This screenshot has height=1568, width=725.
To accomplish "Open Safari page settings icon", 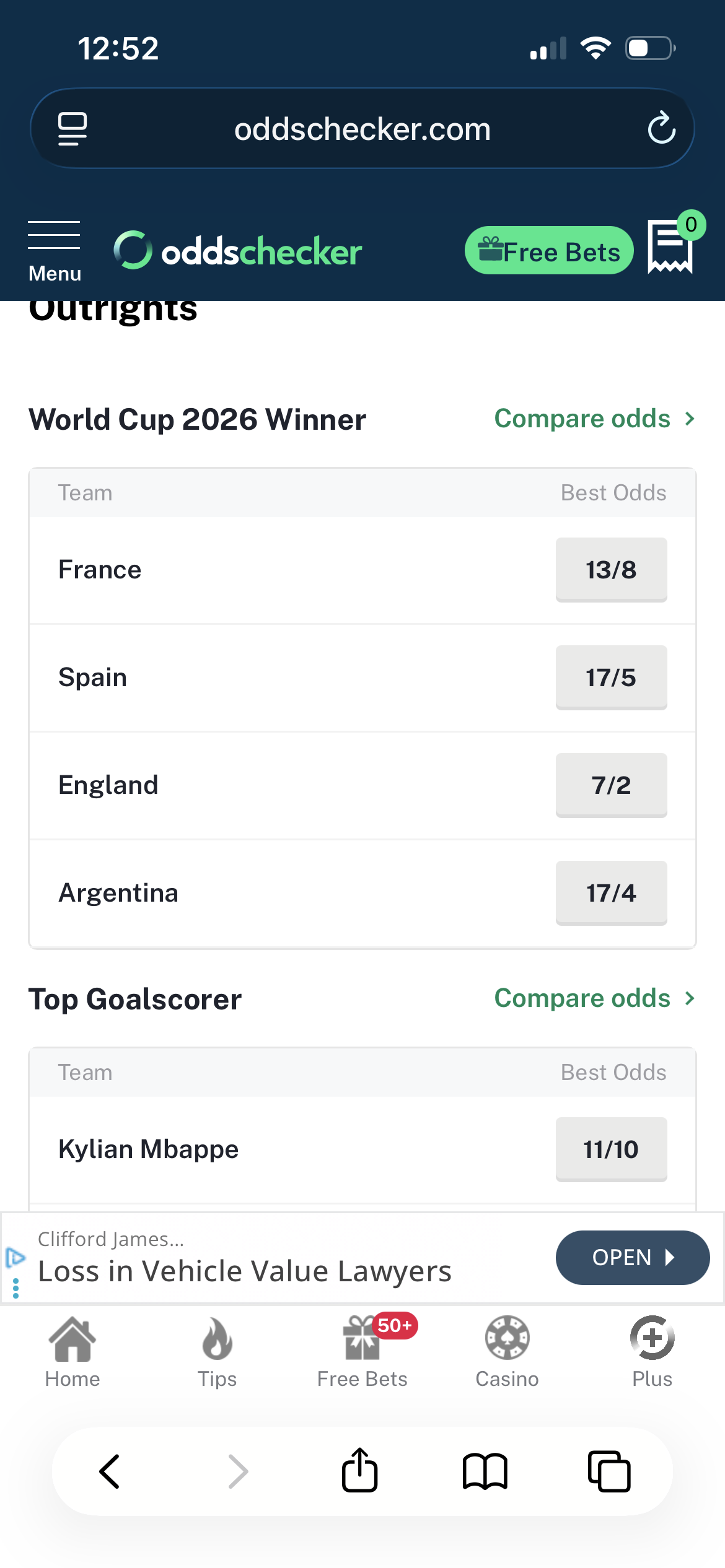I will [x=72, y=129].
